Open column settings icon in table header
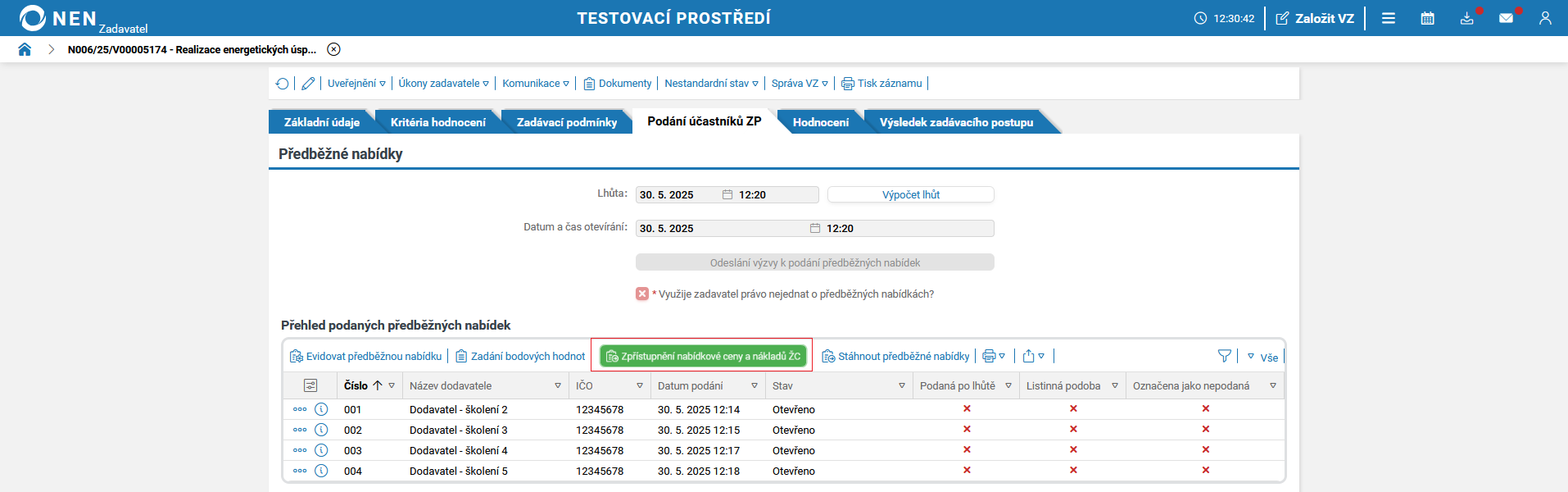Image resolution: width=1568 pixels, height=492 pixels. click(310, 385)
